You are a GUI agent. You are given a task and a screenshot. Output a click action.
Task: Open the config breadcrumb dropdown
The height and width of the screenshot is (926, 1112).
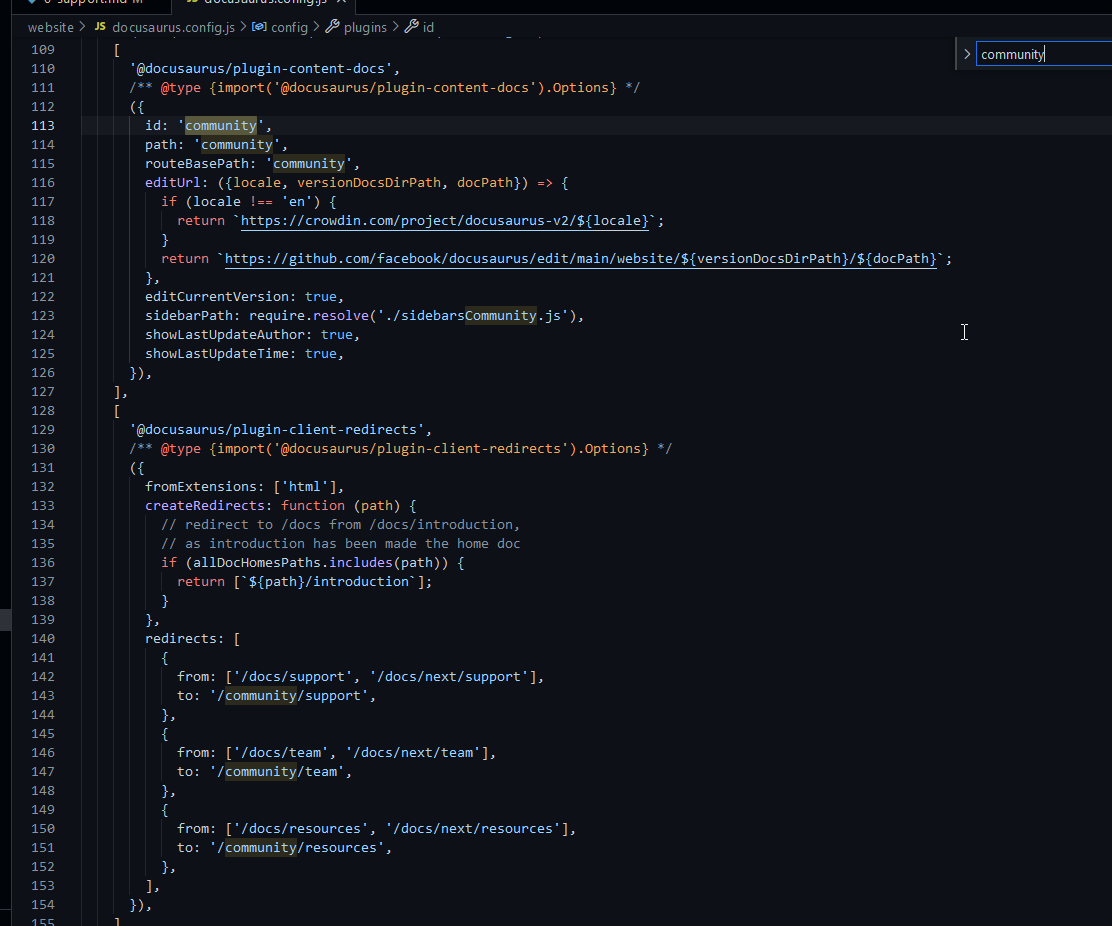(289, 27)
